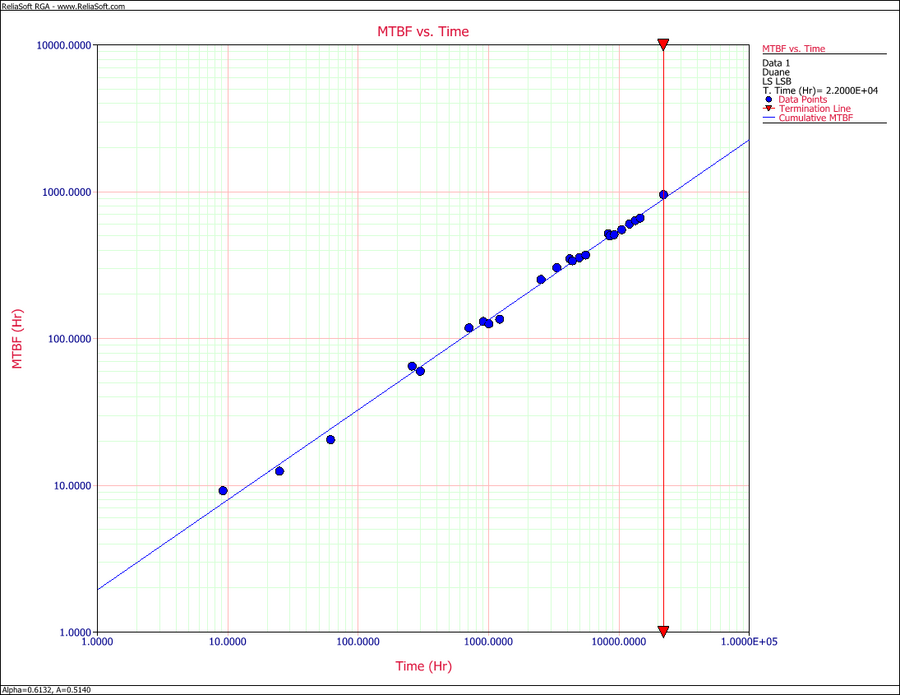
Task: Select the red triangle at top of termination line
Action: click(x=663, y=45)
